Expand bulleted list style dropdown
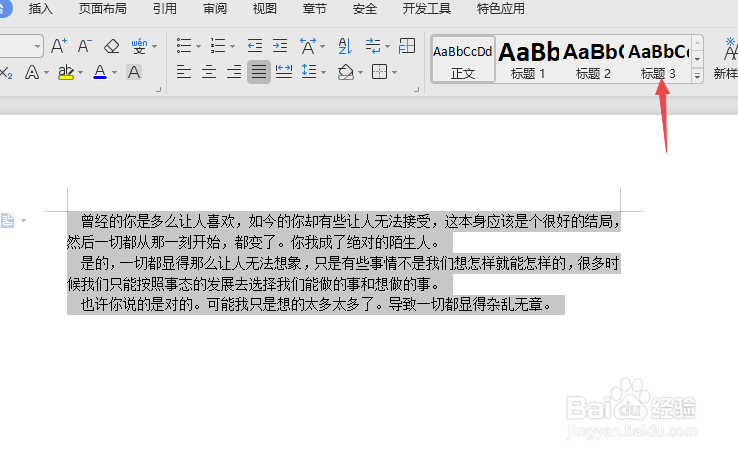The image size is (738, 457). click(x=198, y=47)
